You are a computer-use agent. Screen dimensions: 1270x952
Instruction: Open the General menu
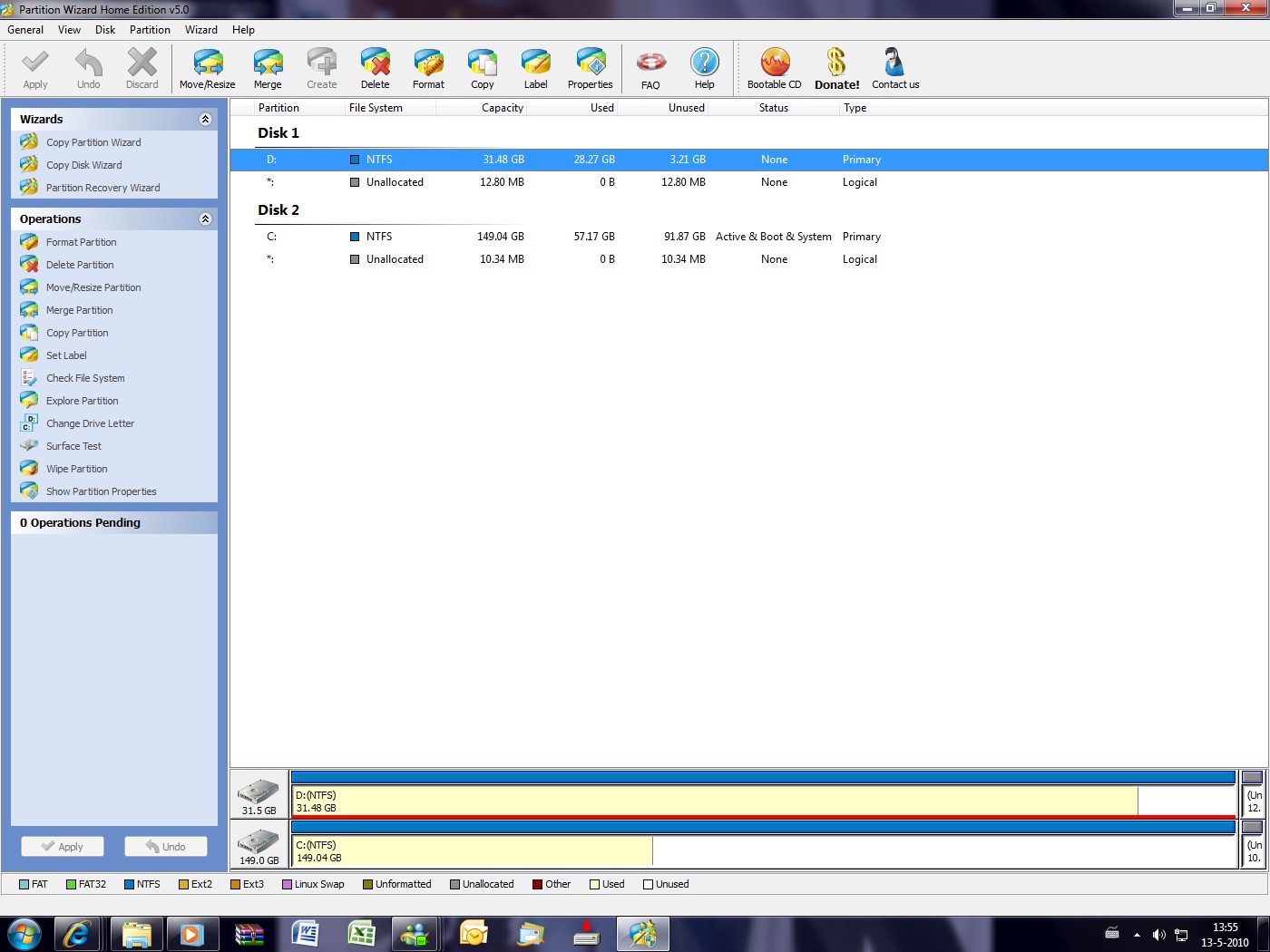click(x=25, y=30)
